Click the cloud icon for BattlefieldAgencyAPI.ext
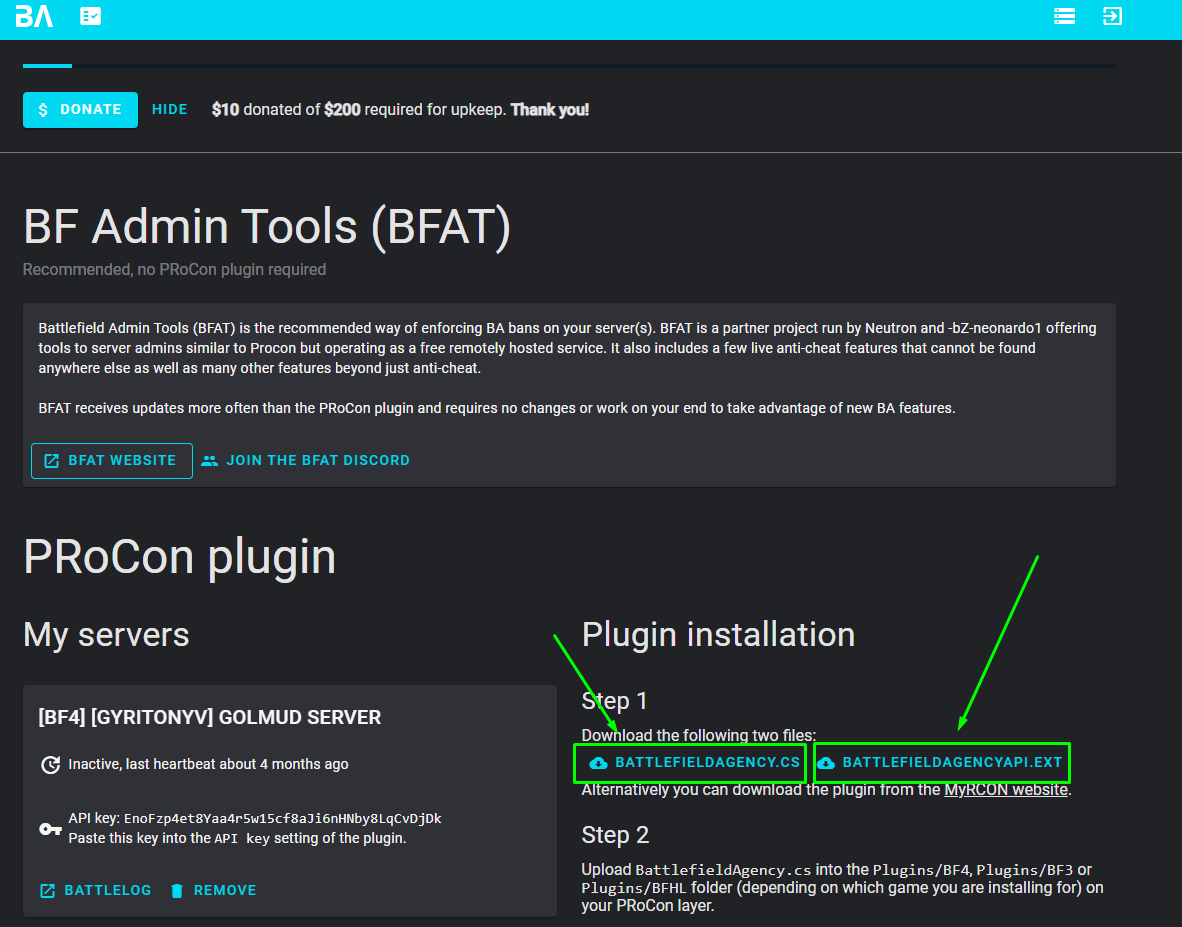This screenshot has height=927, width=1182. (x=826, y=763)
